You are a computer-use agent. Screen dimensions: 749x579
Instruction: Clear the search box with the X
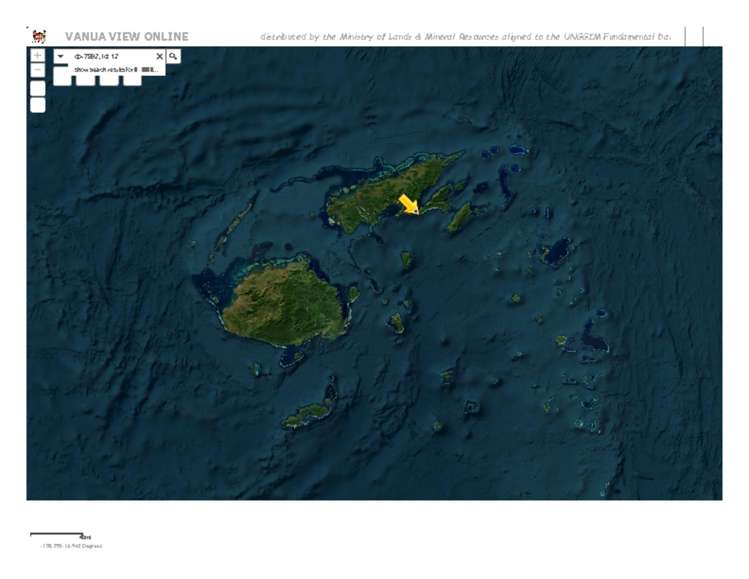coord(160,56)
